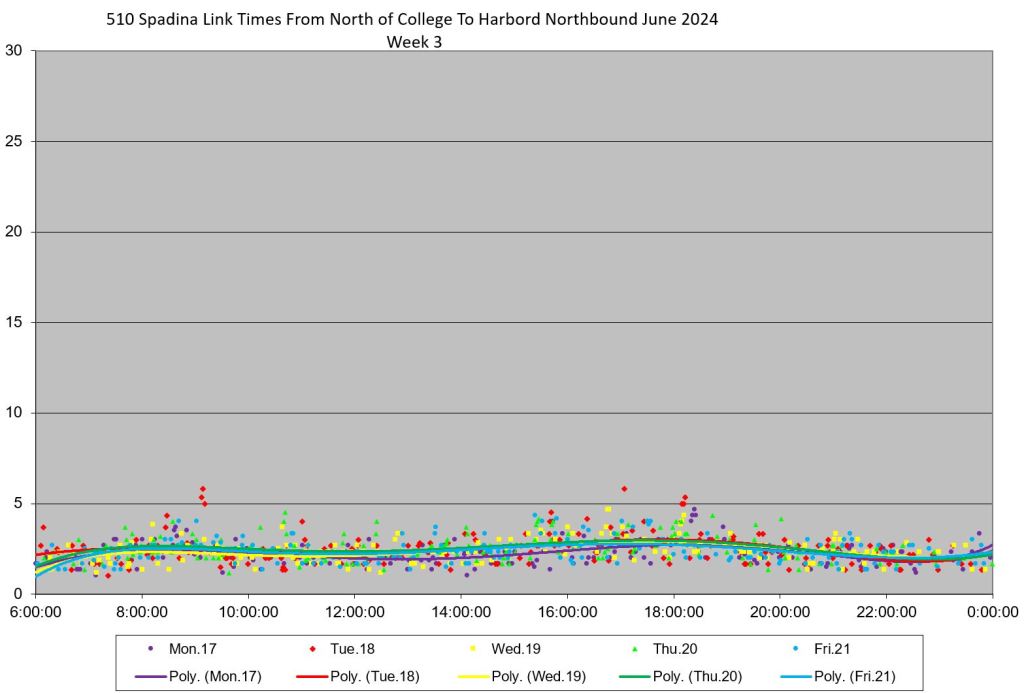
Task: Click the purple Mon.17 legend marker
Action: click(x=150, y=649)
